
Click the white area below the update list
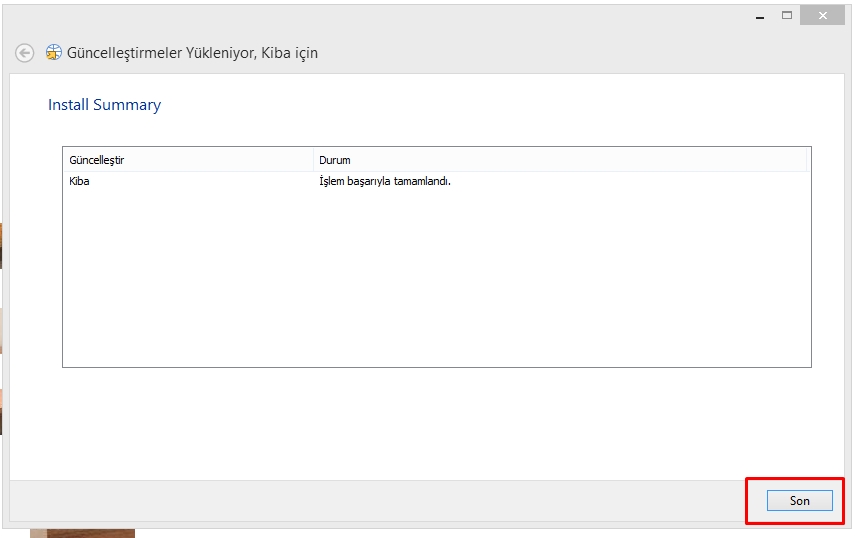436,420
